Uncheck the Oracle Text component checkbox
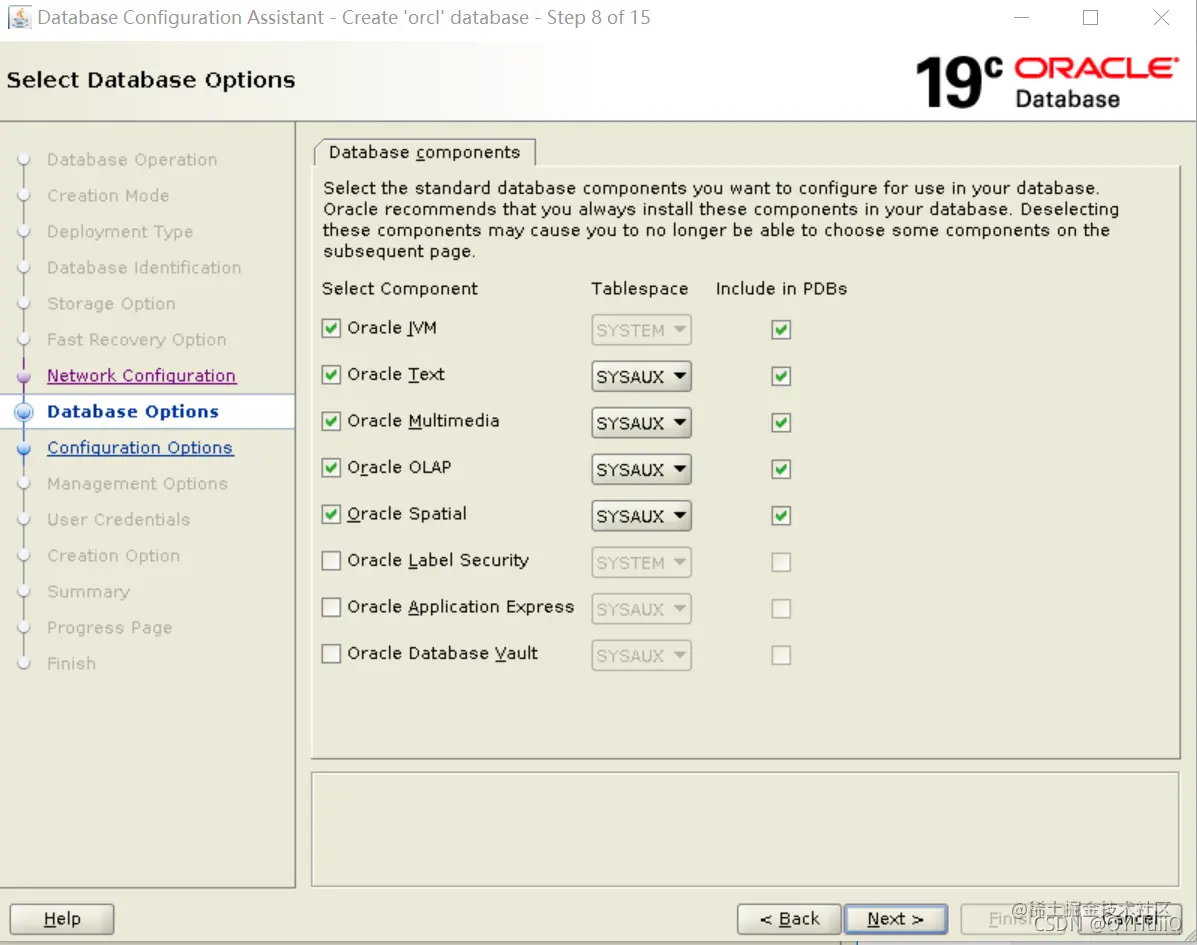Viewport: 1197px width, 945px height. (x=331, y=375)
